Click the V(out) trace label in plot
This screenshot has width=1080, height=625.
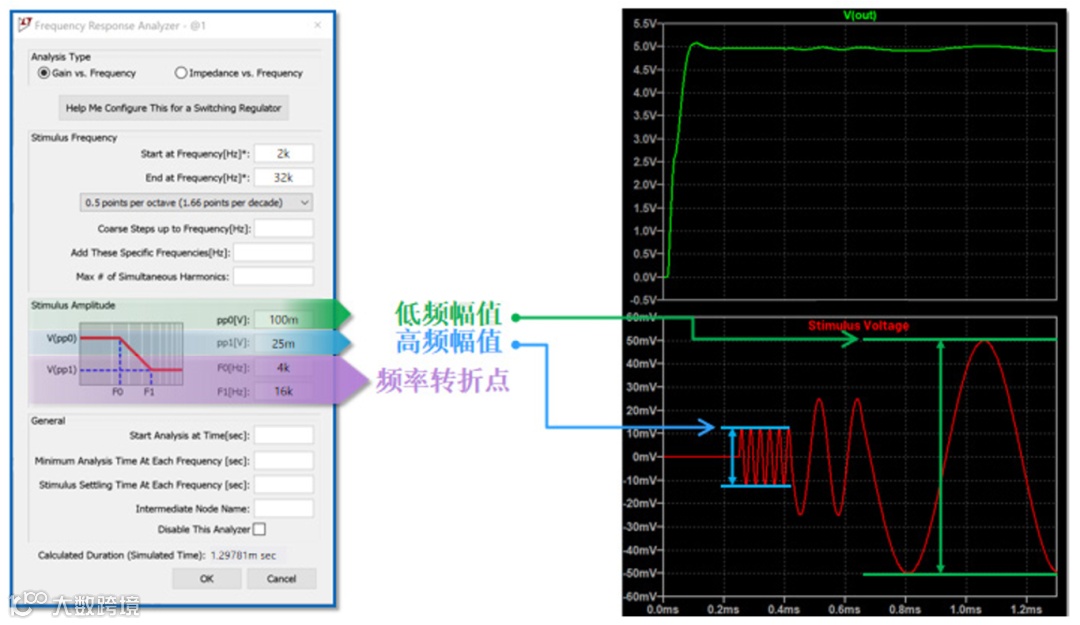[x=860, y=15]
